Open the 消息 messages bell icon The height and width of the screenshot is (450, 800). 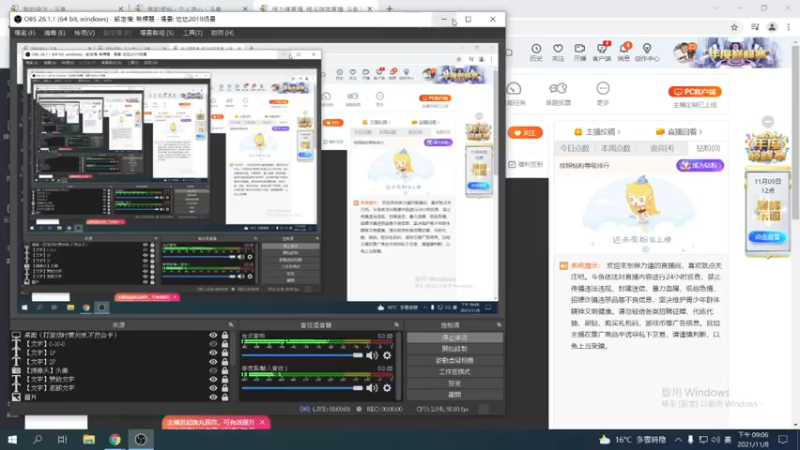point(624,52)
